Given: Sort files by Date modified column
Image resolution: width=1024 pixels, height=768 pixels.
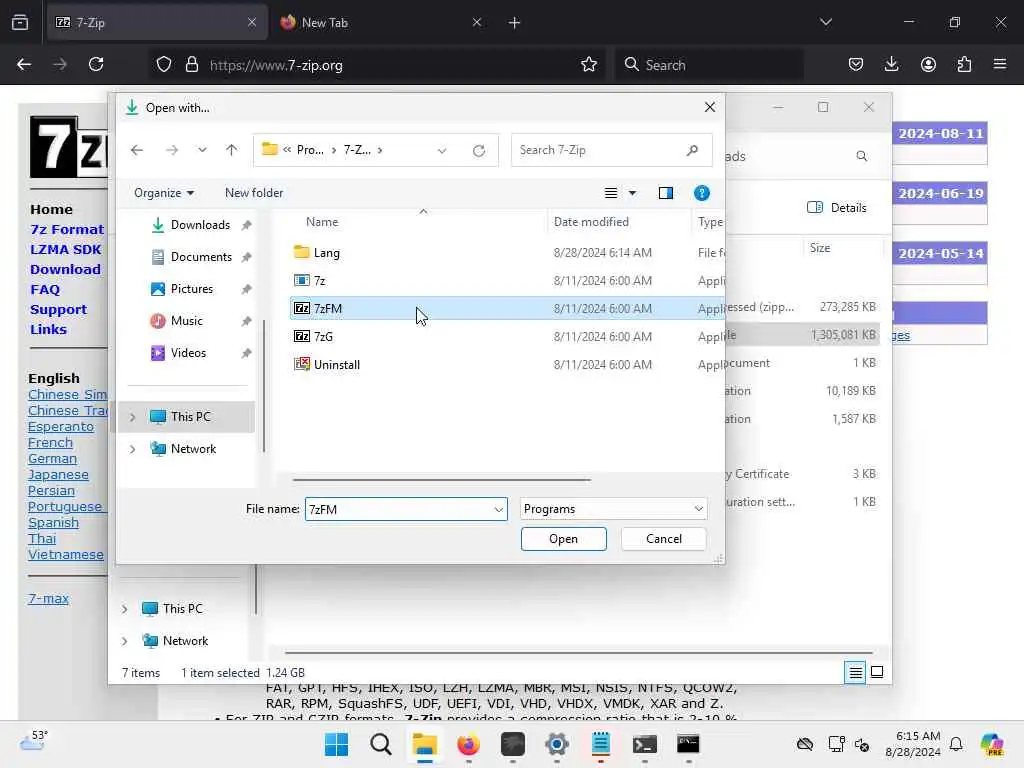Looking at the screenshot, I should point(591,222).
